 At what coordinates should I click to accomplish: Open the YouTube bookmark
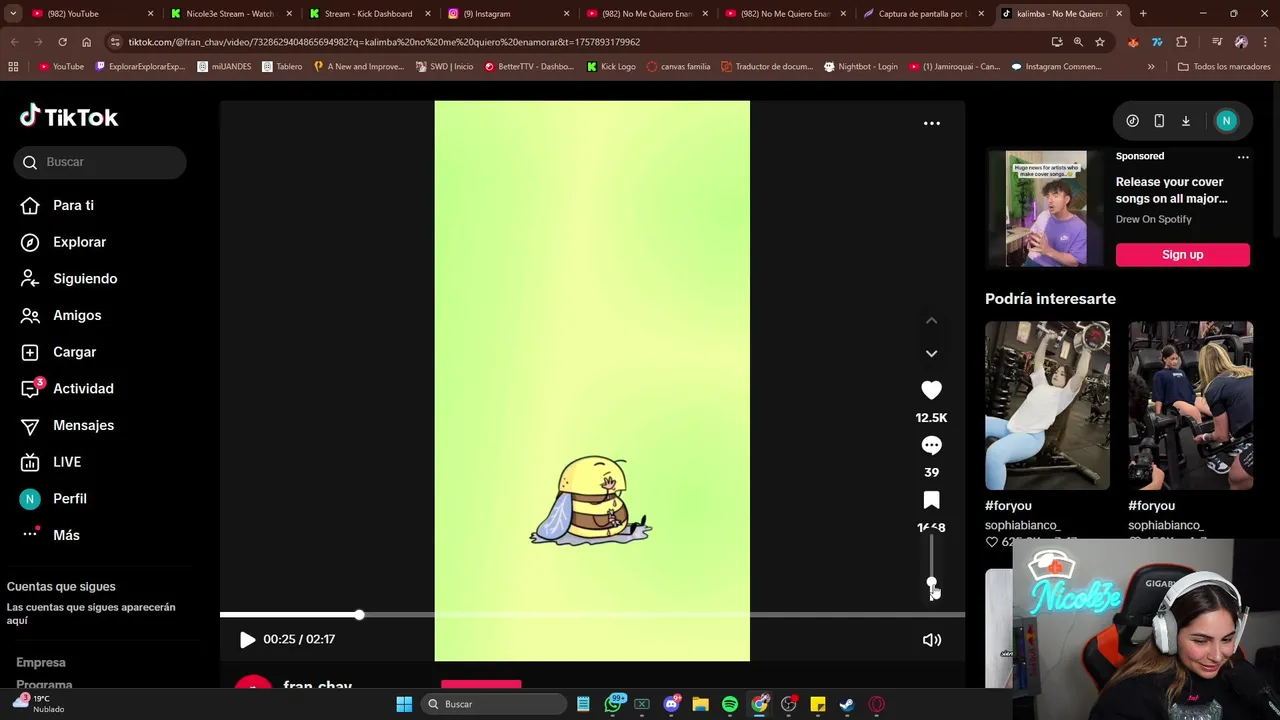click(x=61, y=67)
